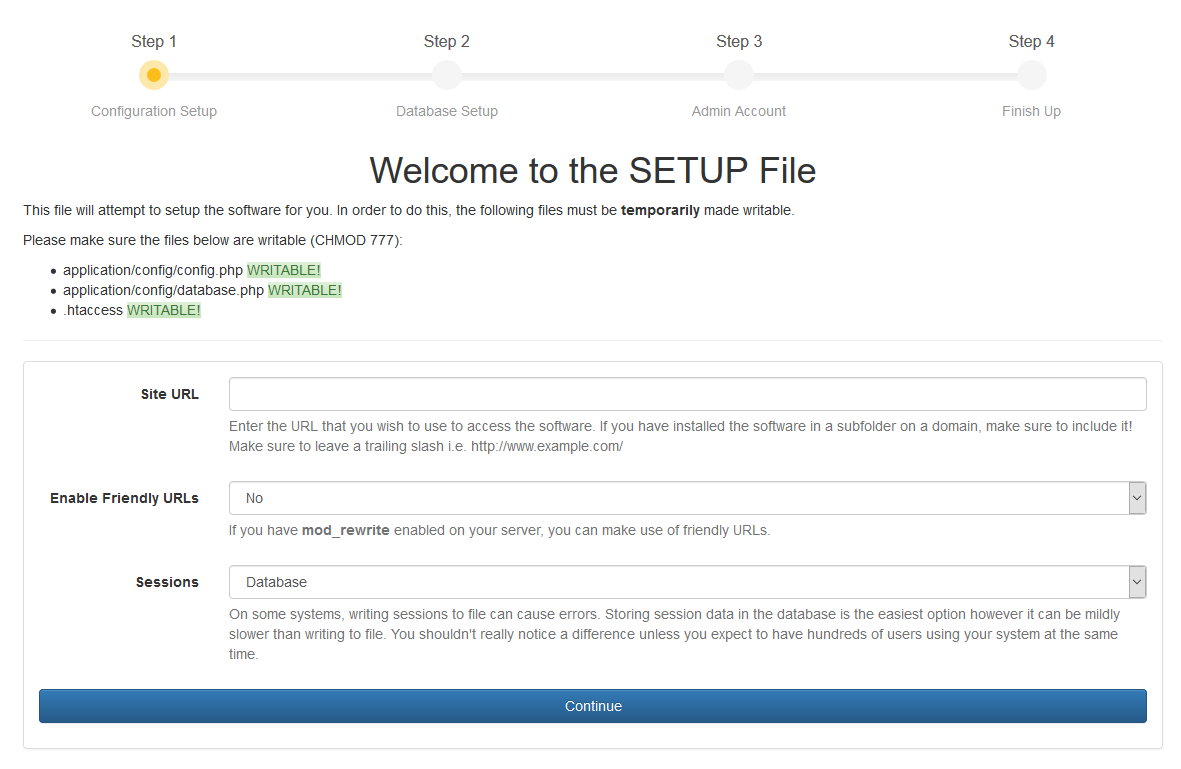Click the Step 2 circle indicator
The image size is (1181, 769).
click(x=446, y=75)
